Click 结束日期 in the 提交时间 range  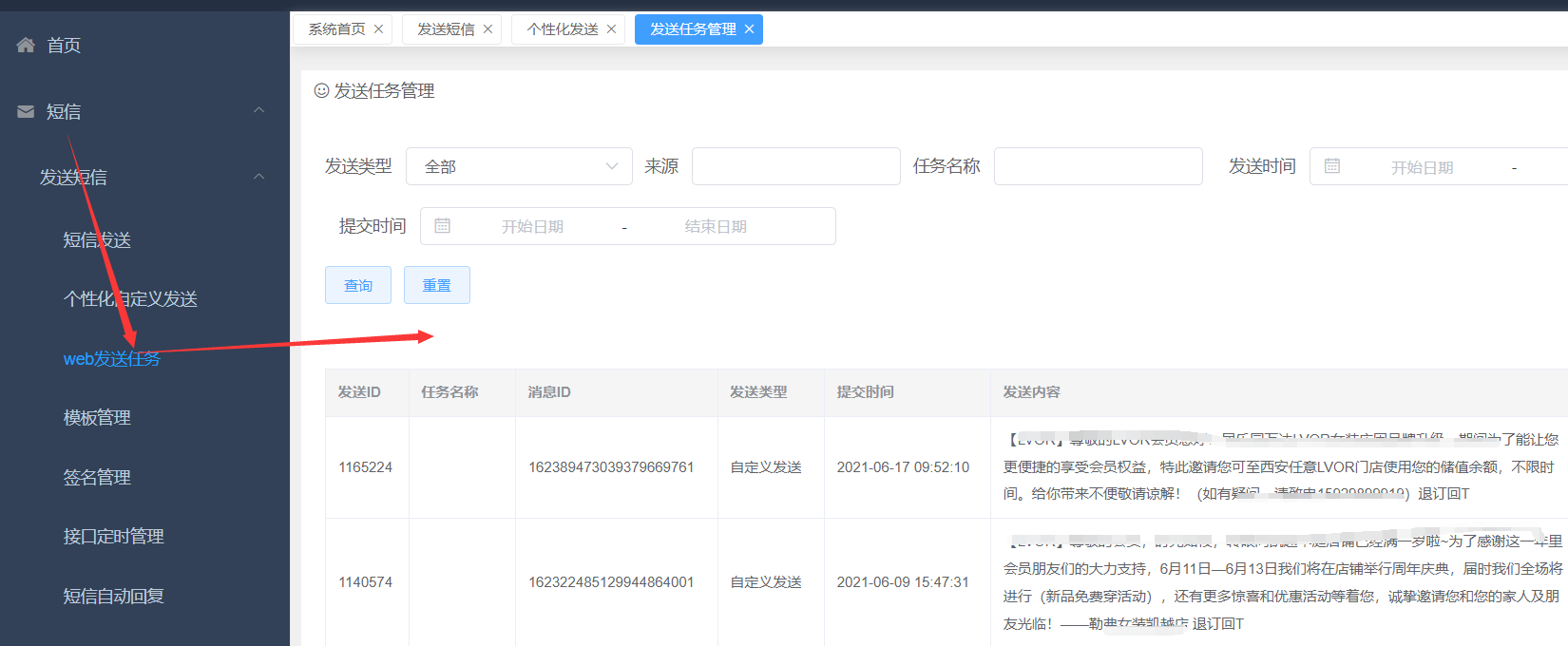pos(716,226)
